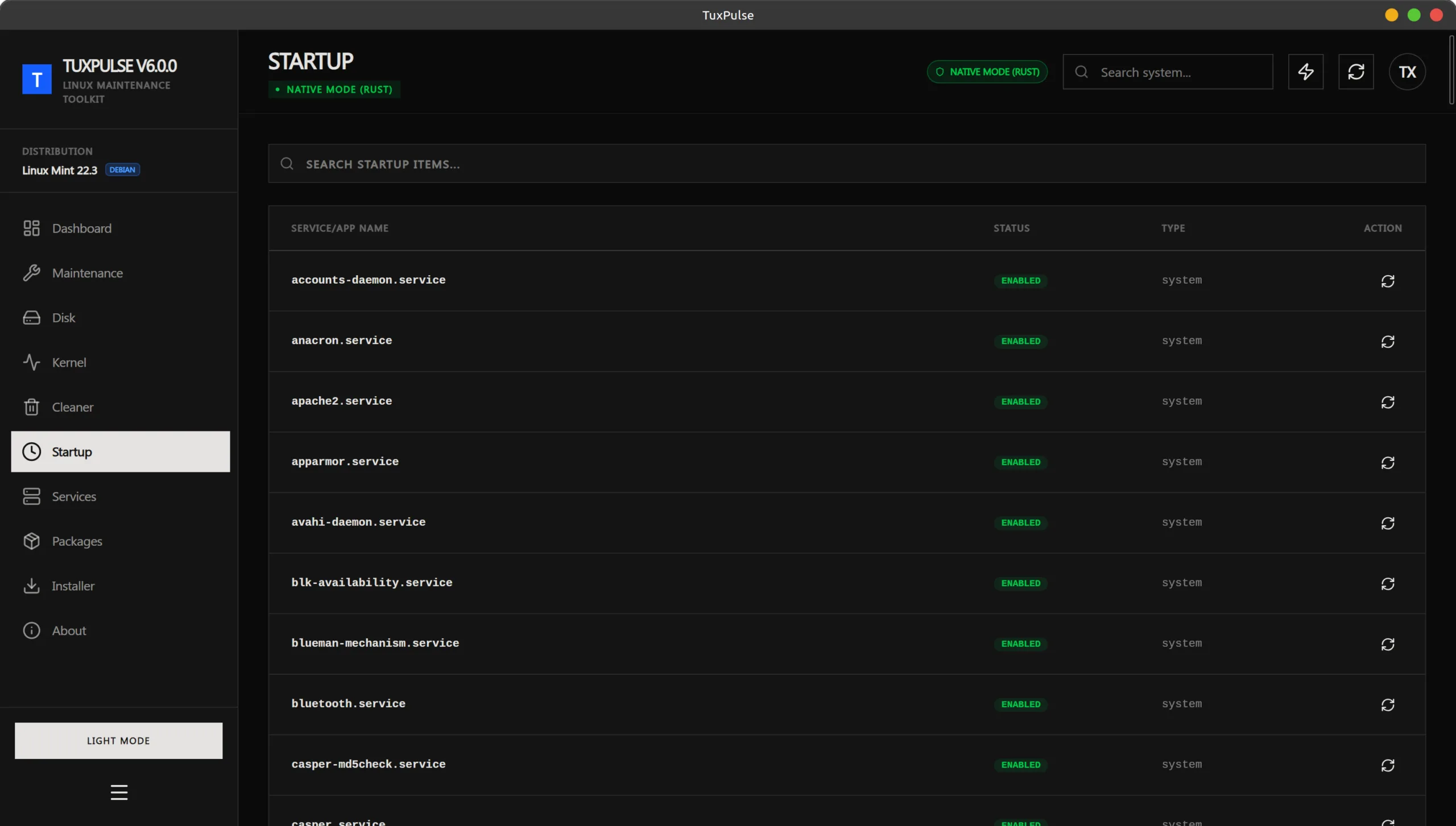Open the Cleaner trash icon
The image size is (1456, 826).
point(32,407)
